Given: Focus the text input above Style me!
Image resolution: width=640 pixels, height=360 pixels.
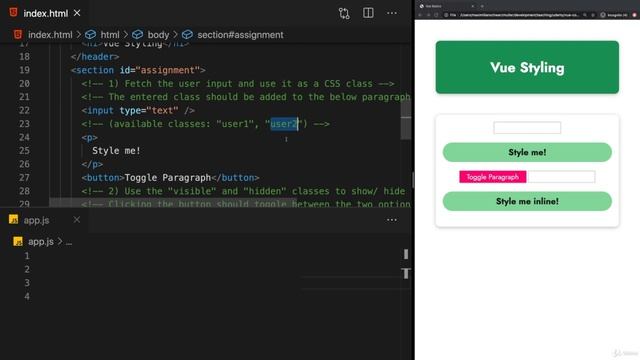Looking at the screenshot, I should 527,128.
